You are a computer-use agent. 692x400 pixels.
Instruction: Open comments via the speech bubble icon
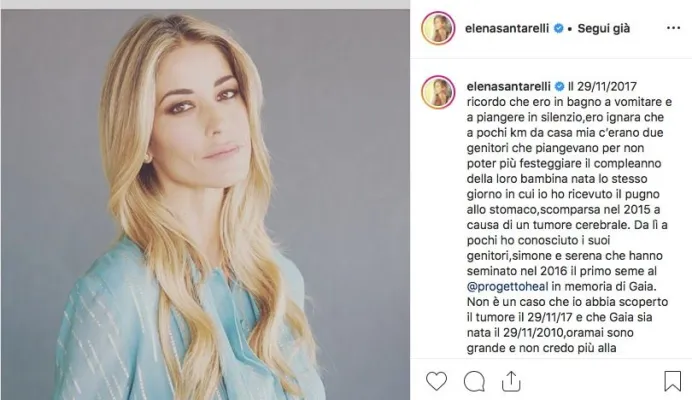[x=474, y=381]
